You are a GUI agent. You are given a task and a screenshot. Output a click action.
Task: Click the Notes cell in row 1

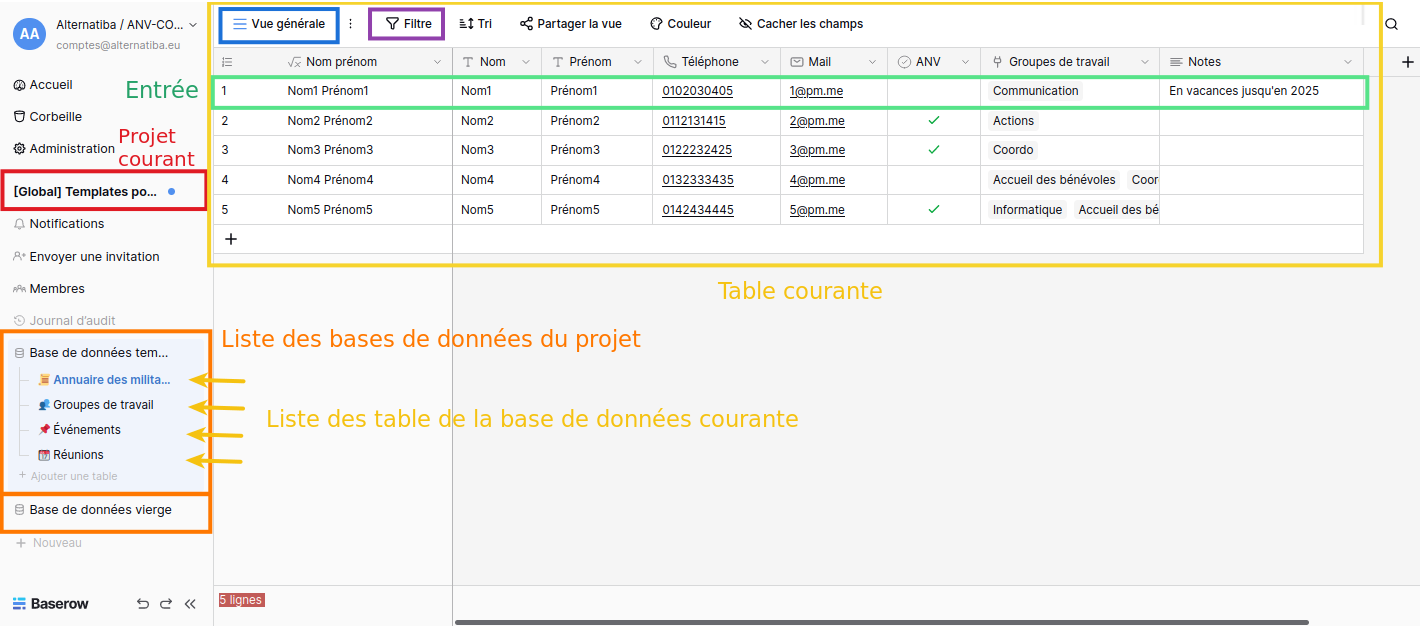click(1260, 91)
